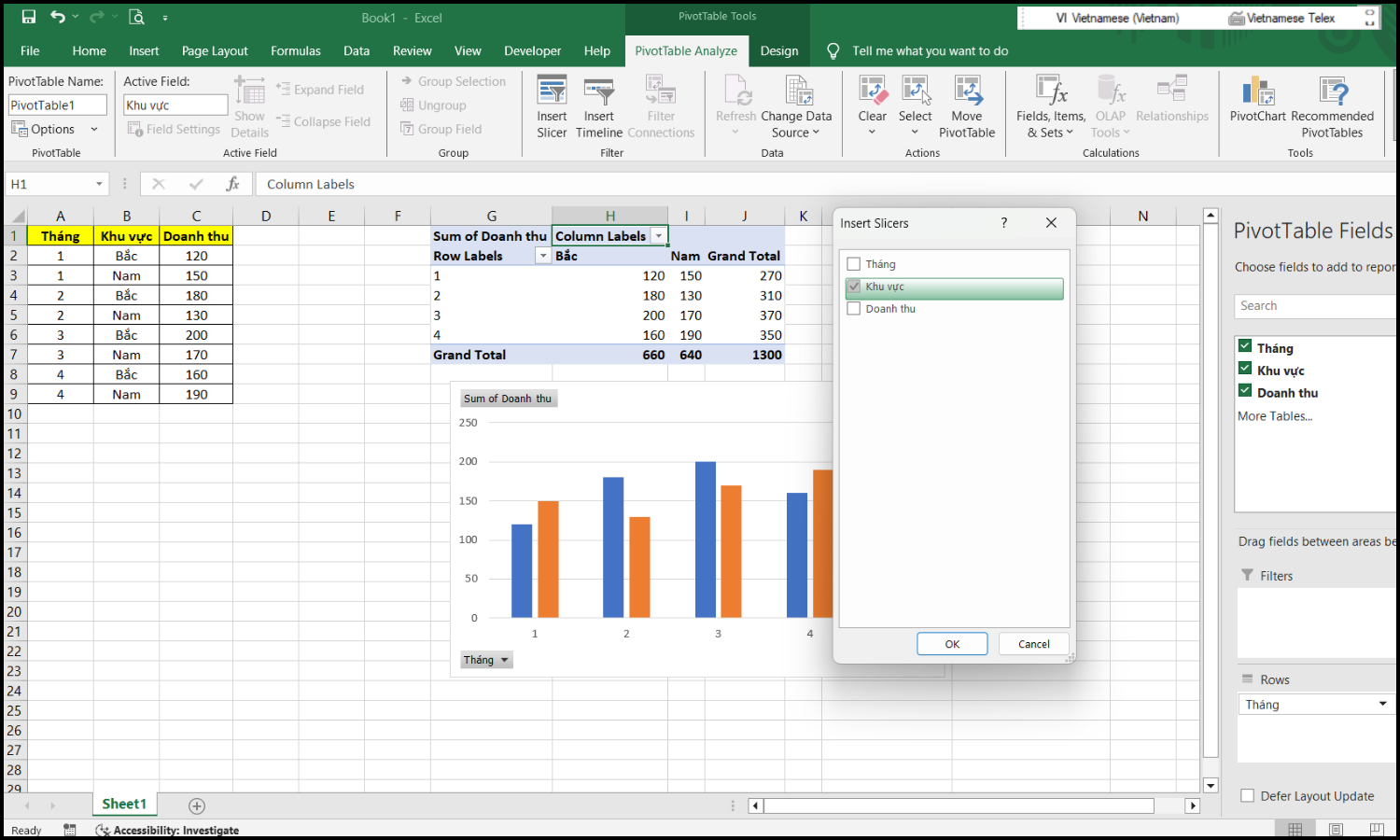Viewport: 1400px width, 840px height.
Task: Click the Move PivotTable icon
Action: [x=967, y=105]
